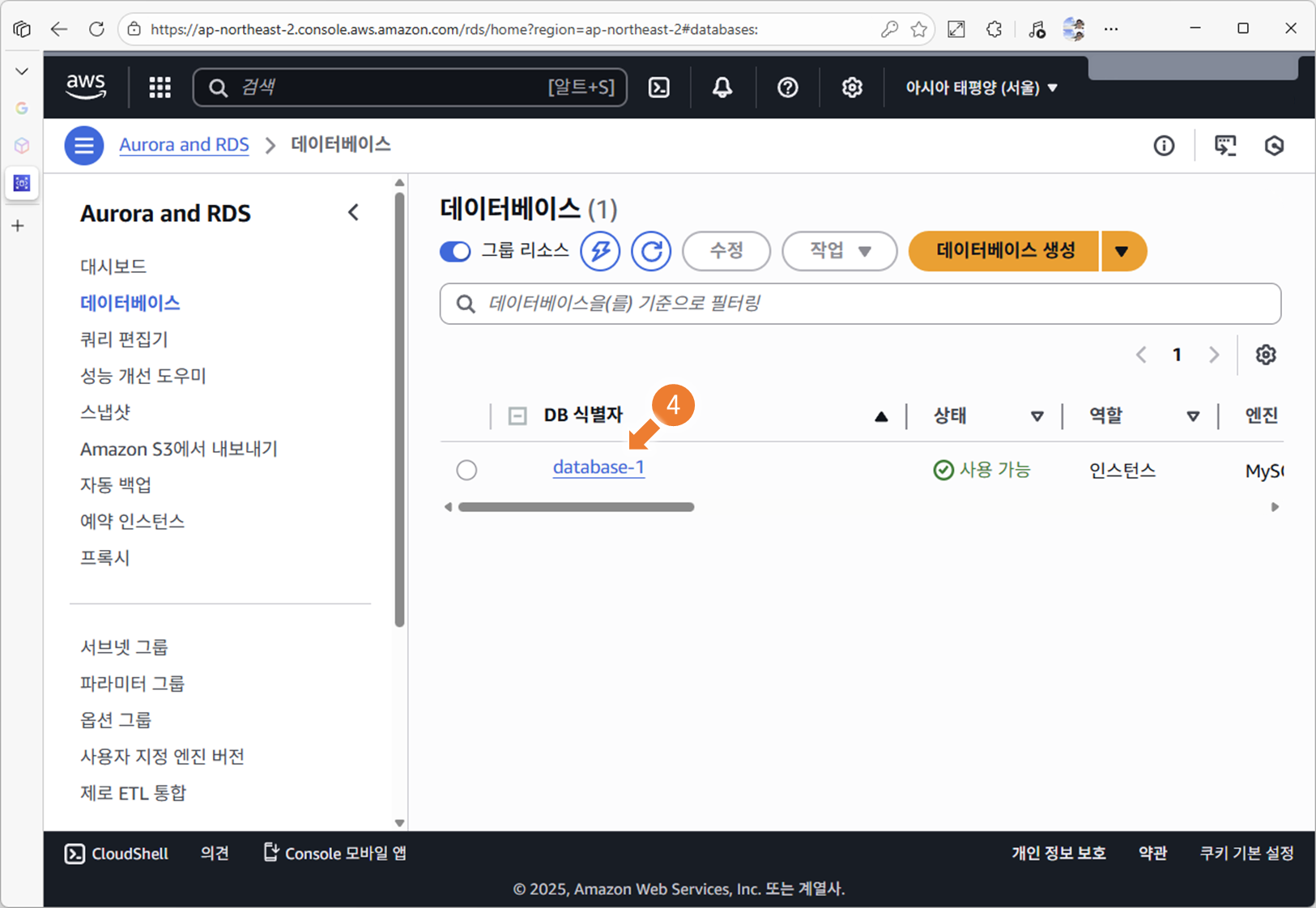Open the help question mark menu
1316x908 pixels.
787,87
